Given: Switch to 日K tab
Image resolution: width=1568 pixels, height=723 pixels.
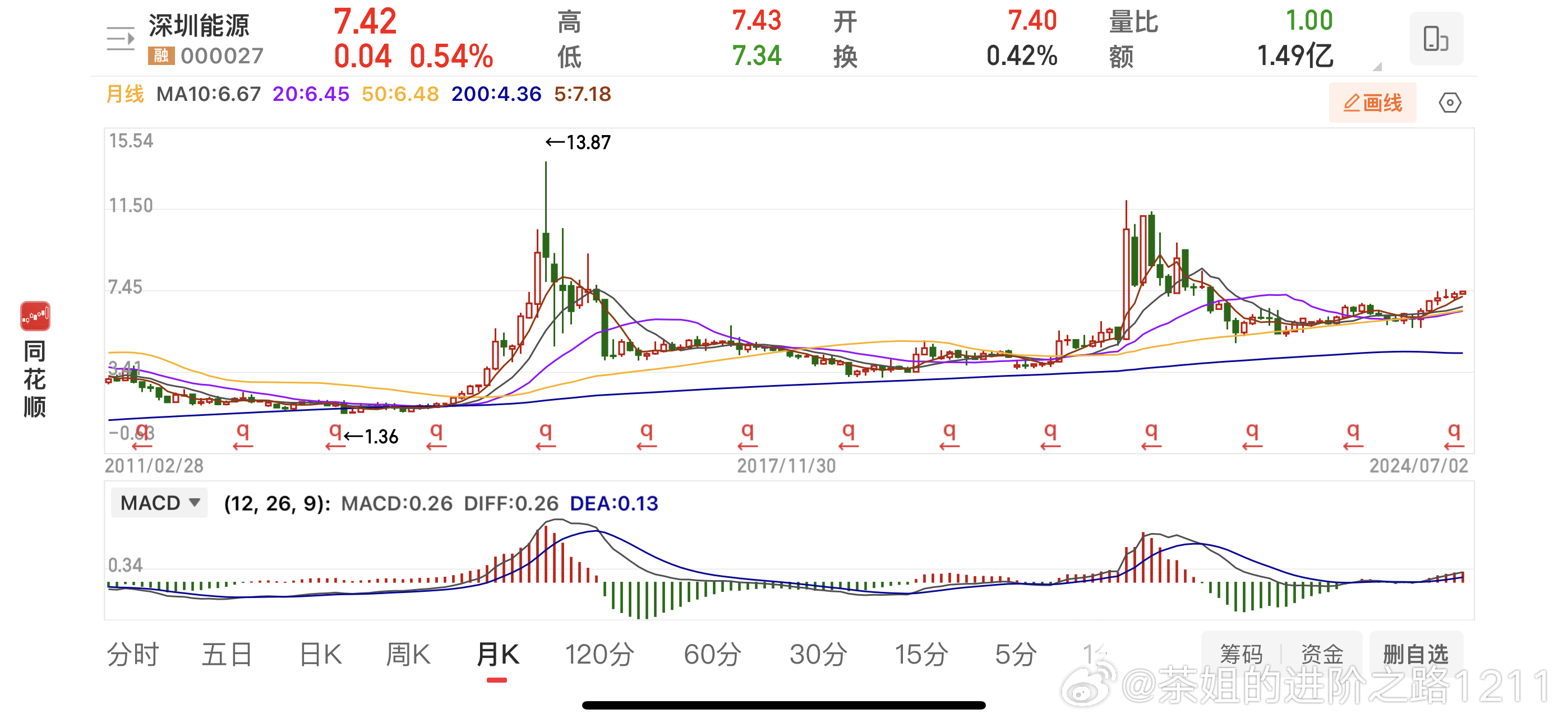Looking at the screenshot, I should tap(321, 655).
